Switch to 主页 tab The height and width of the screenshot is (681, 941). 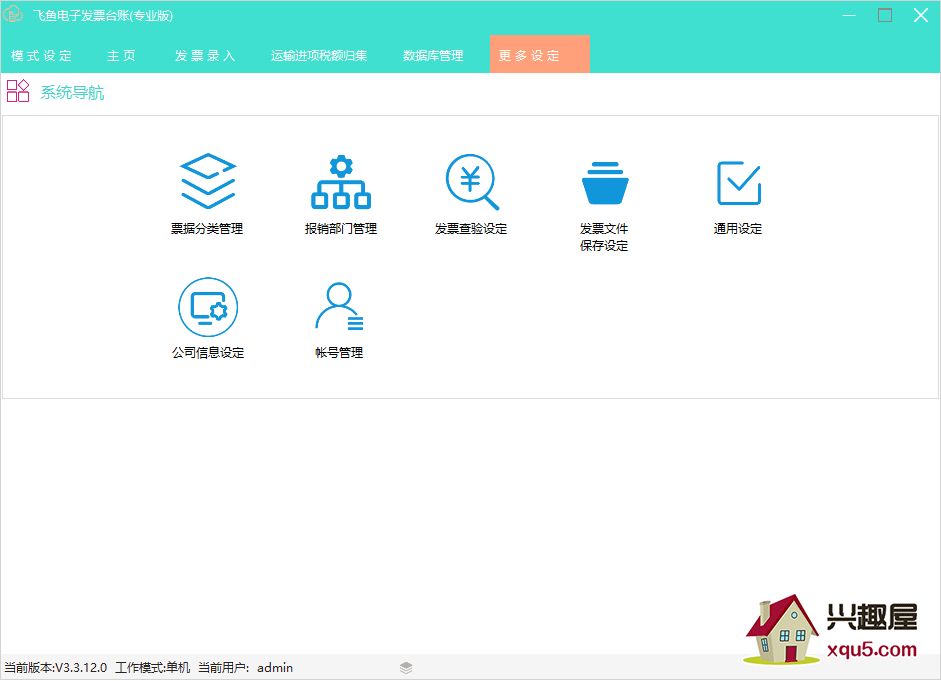pos(121,55)
